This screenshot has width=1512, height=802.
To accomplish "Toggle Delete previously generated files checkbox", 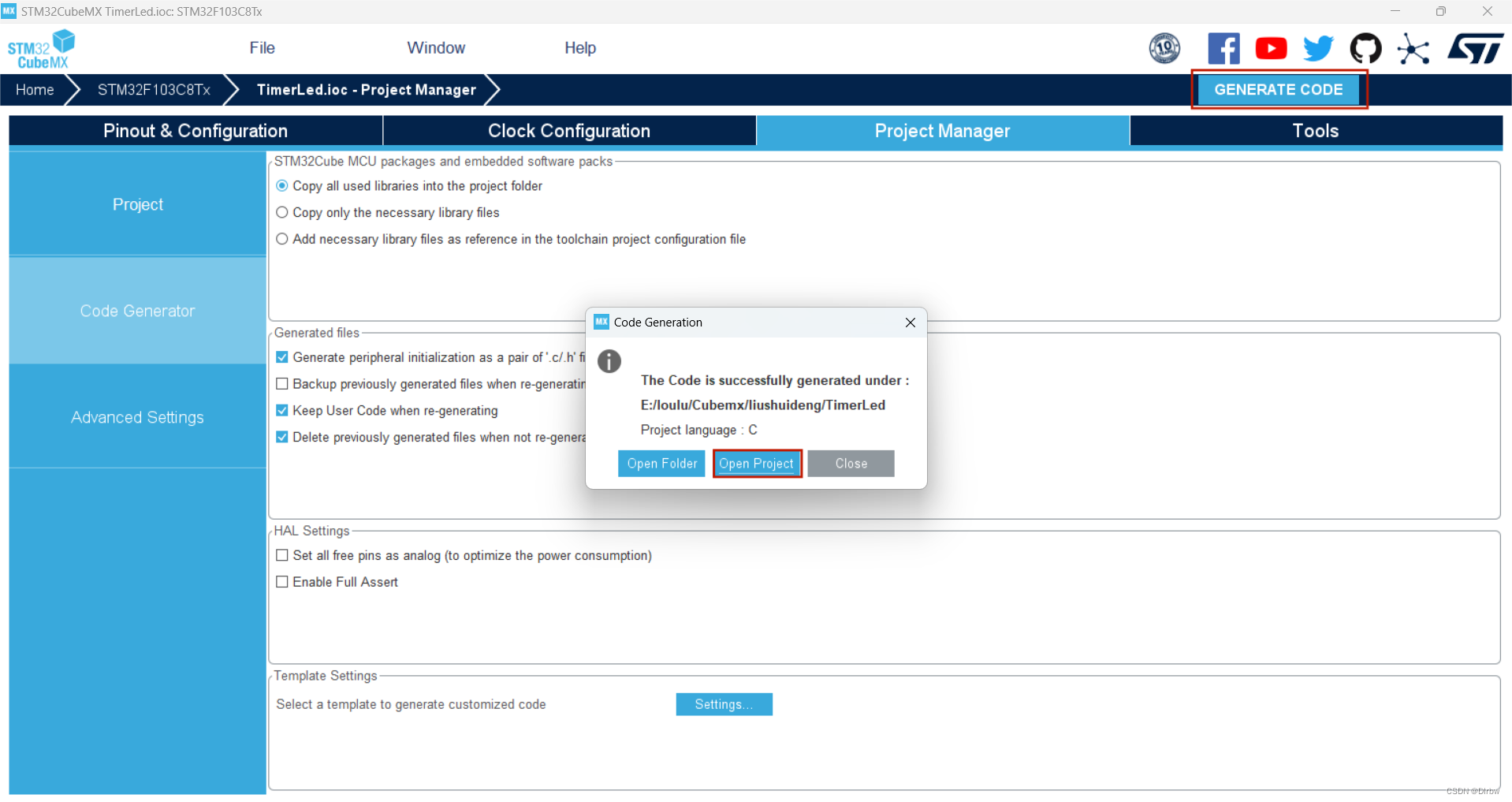I will 281,437.
